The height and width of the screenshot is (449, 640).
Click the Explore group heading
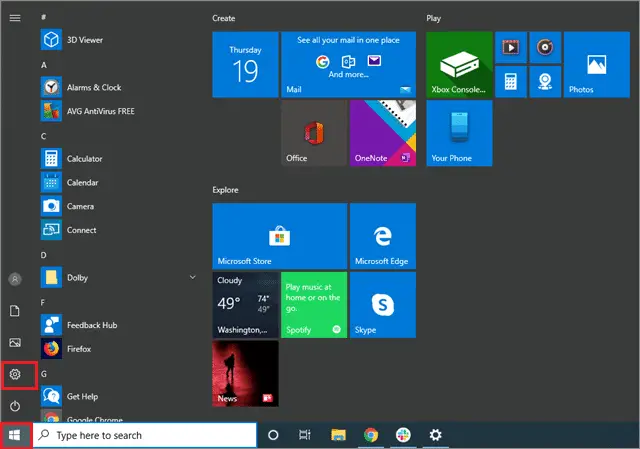pyautogui.click(x=225, y=190)
